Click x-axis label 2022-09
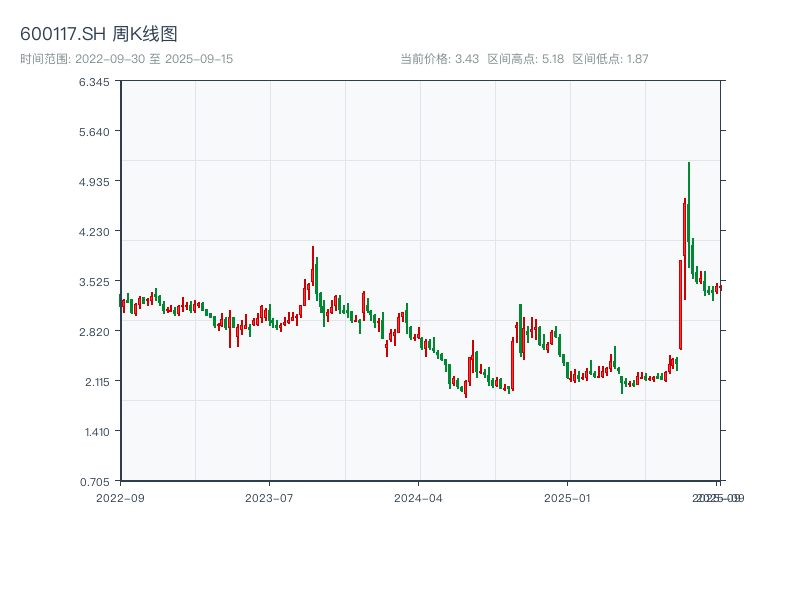 pyautogui.click(x=120, y=498)
